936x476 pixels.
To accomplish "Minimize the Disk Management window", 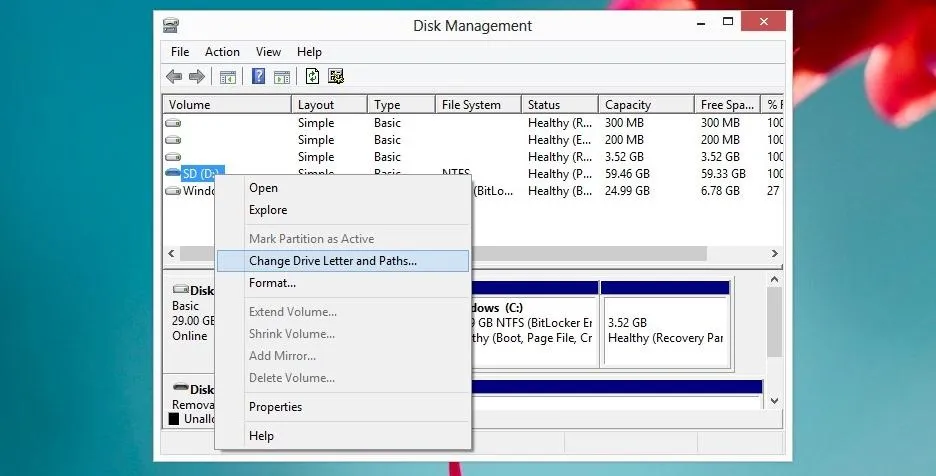I will pos(701,23).
